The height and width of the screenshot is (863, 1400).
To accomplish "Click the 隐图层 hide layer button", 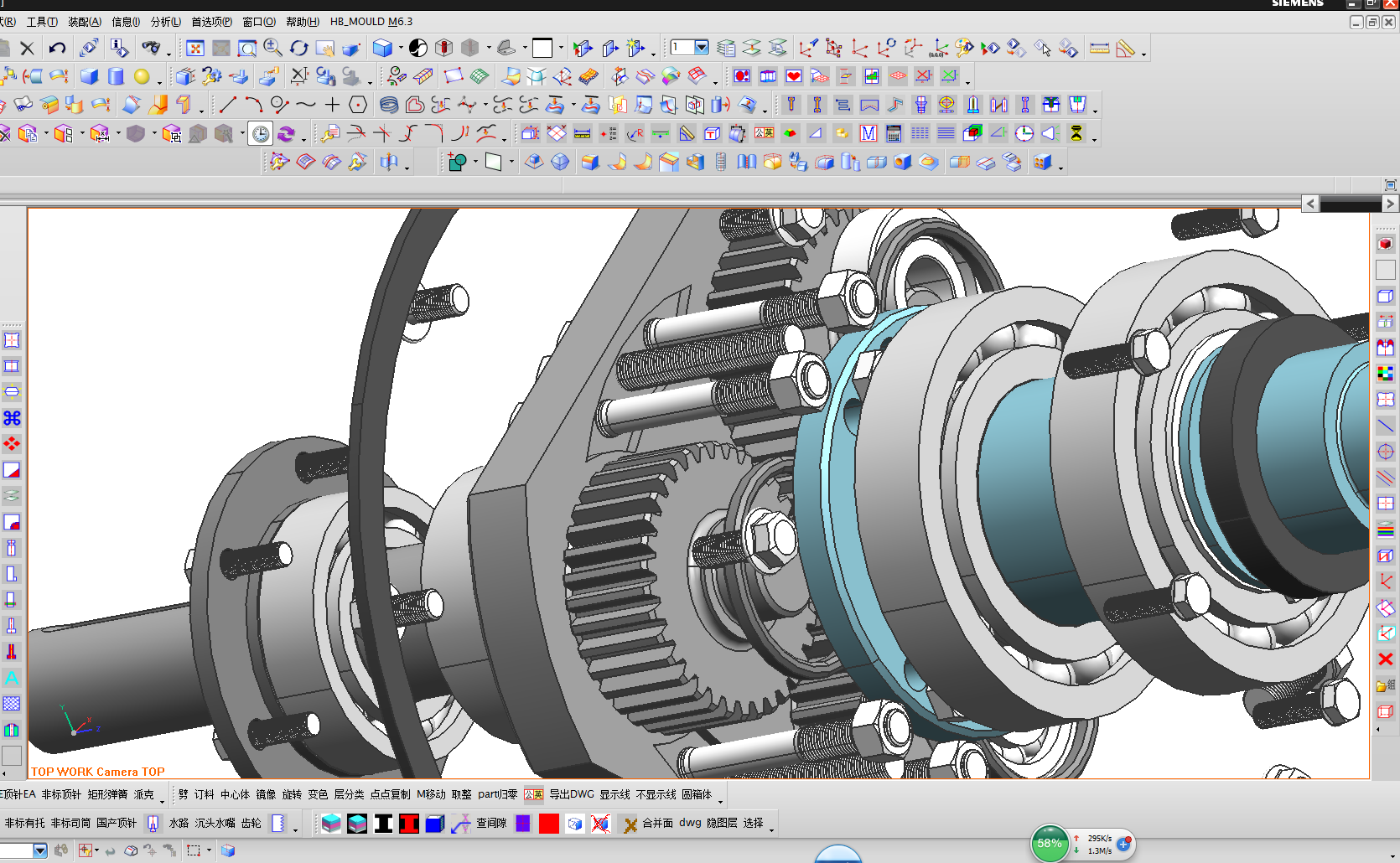I will click(722, 824).
